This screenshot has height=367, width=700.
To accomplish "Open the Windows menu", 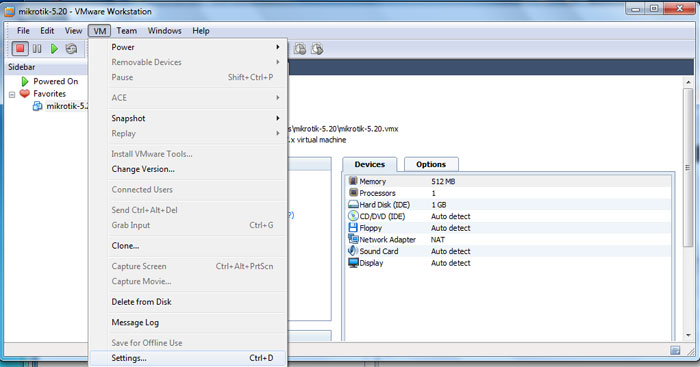I will pyautogui.click(x=165, y=31).
